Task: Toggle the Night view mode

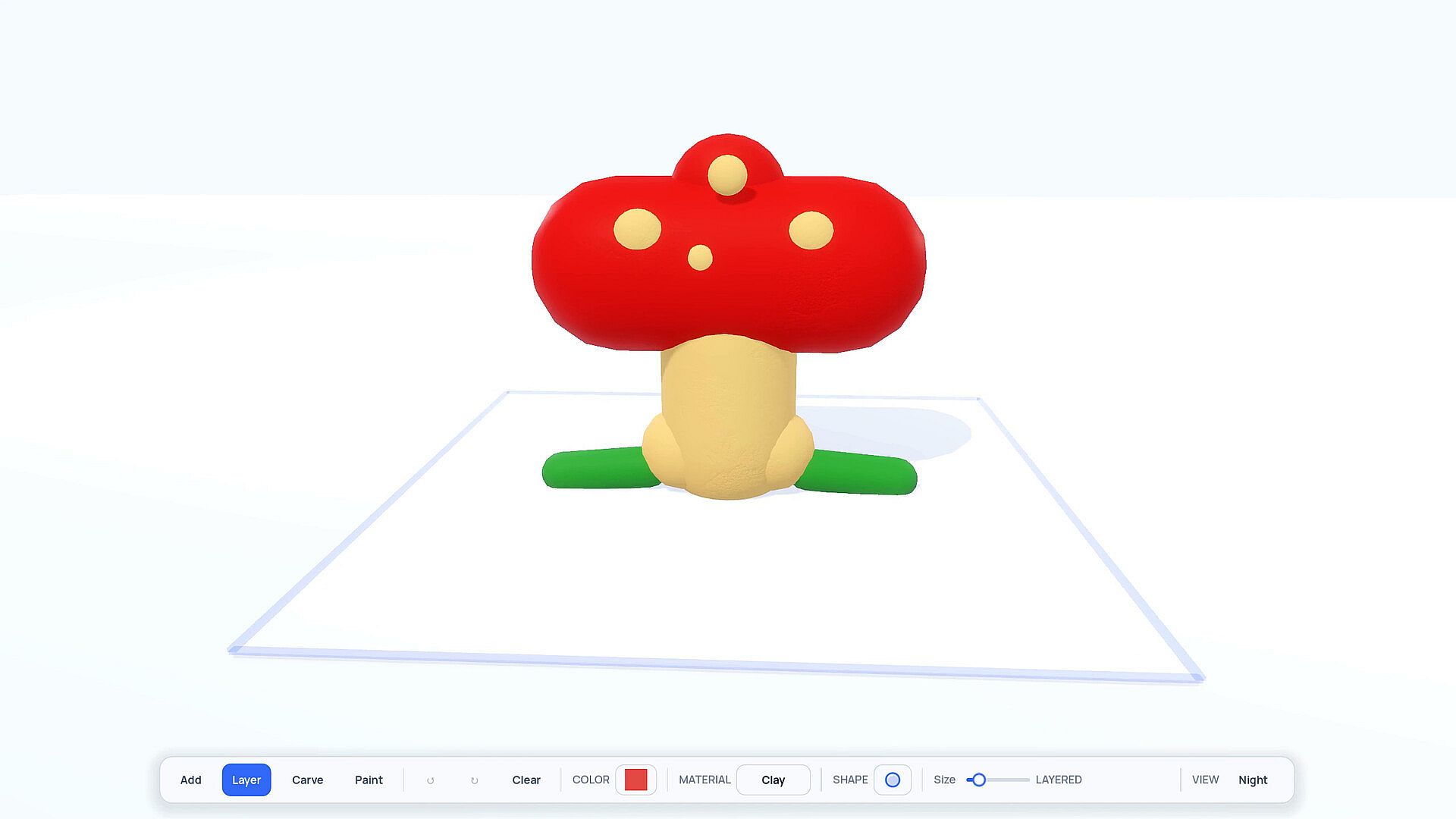Action: point(1253,780)
